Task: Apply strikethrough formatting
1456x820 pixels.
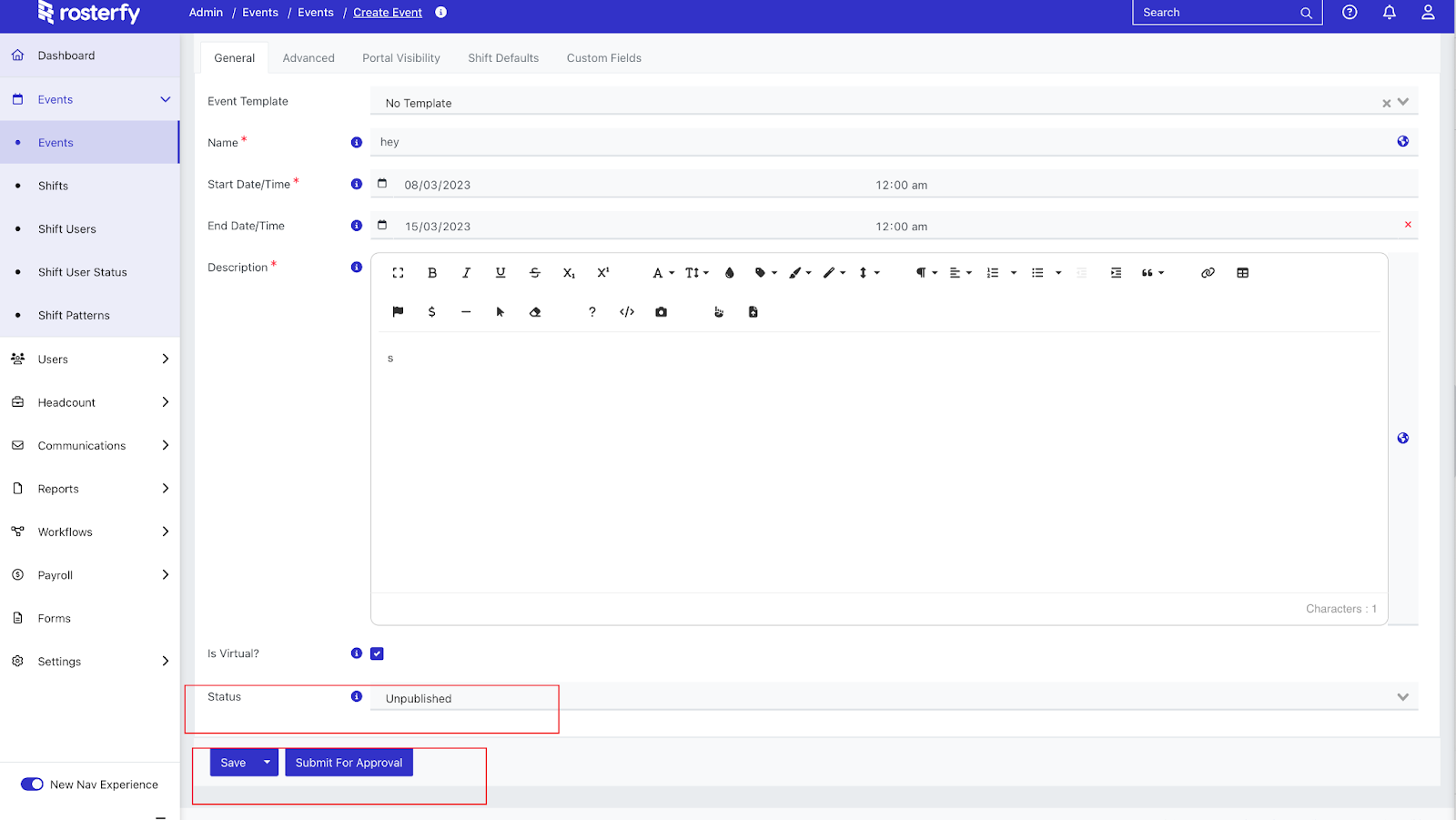Action: tap(535, 273)
